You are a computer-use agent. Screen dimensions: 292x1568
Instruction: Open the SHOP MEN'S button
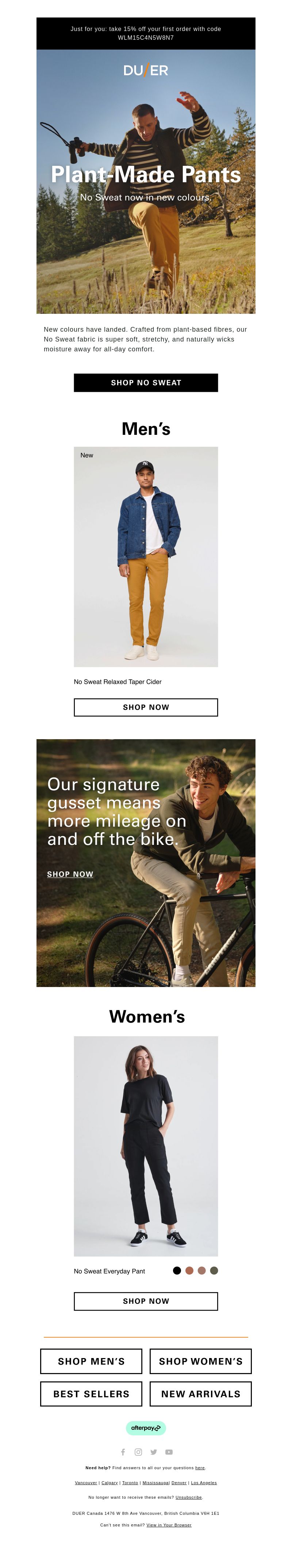point(91,1361)
